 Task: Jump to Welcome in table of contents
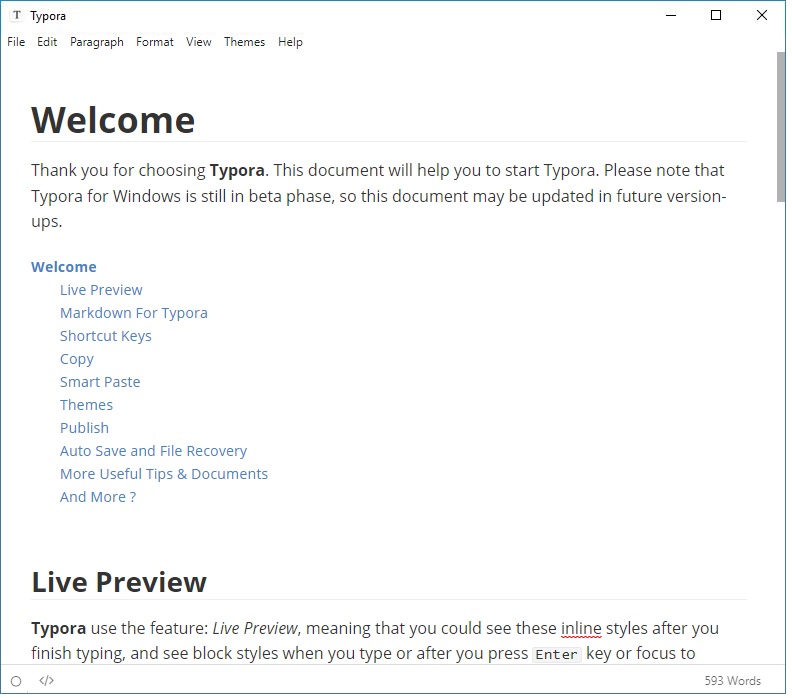click(x=64, y=269)
